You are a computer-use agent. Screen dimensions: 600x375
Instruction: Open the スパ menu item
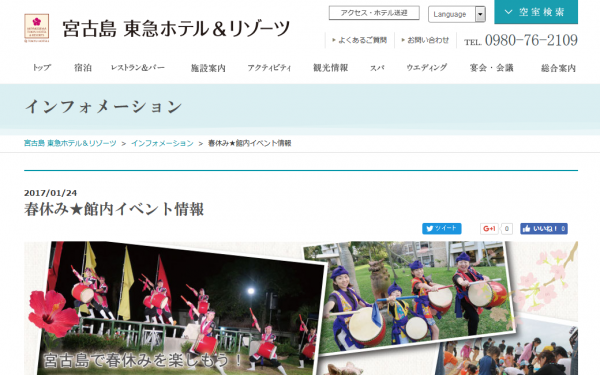[x=377, y=68]
